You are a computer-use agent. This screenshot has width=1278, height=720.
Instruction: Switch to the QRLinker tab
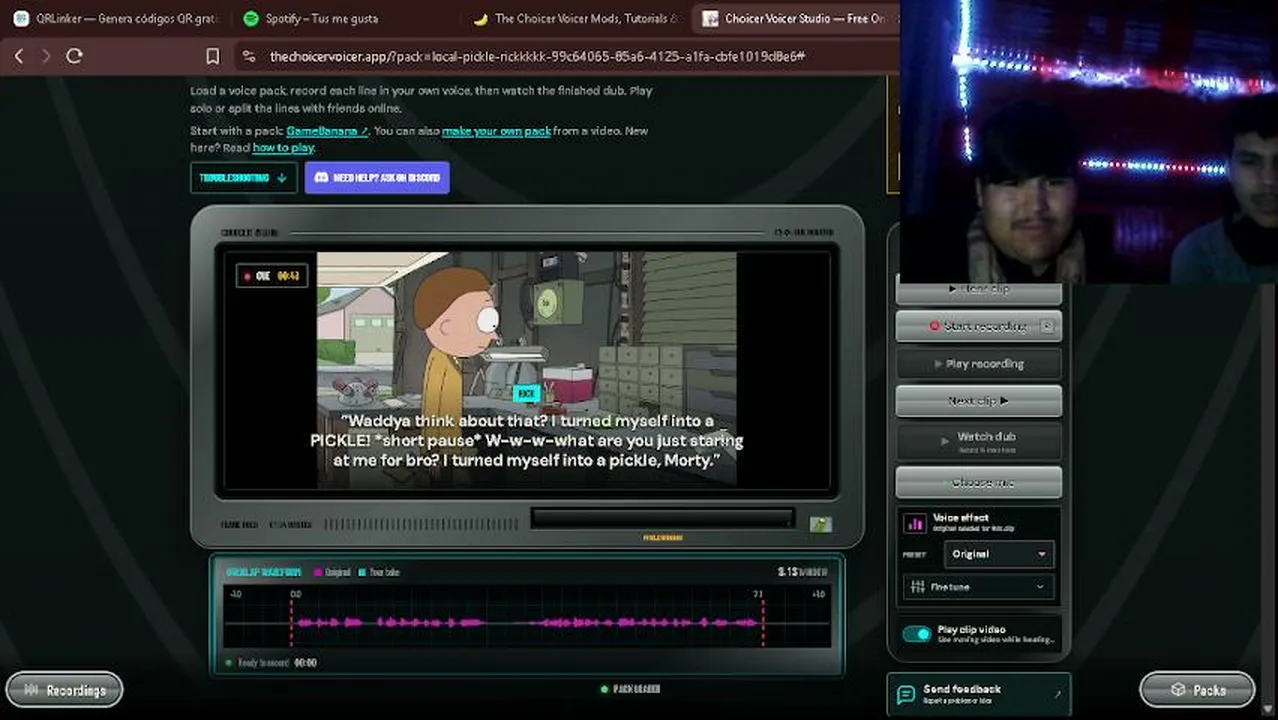coord(118,18)
